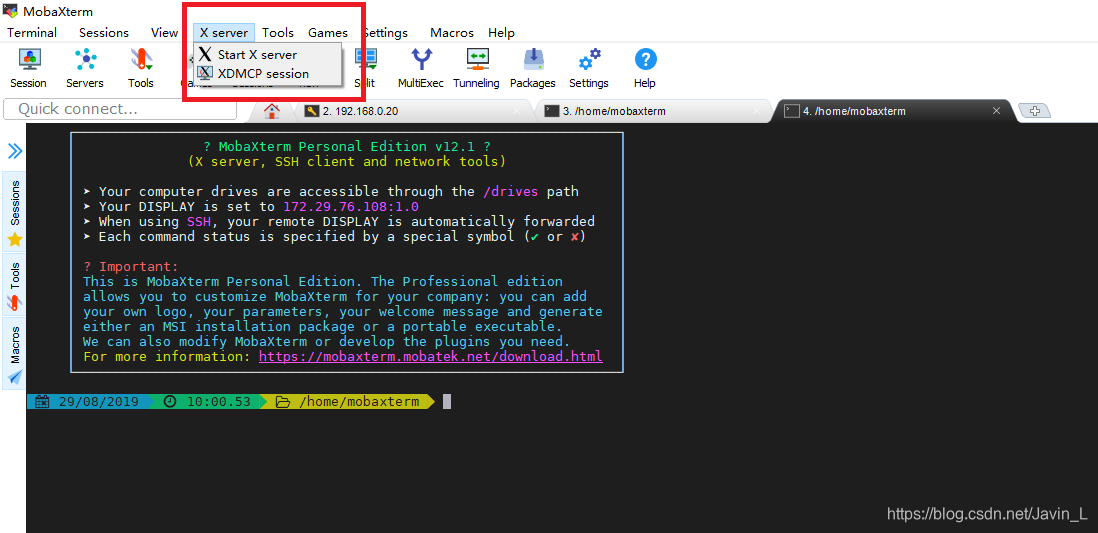Open the Help menu in menu bar
The height and width of the screenshot is (533, 1098).
point(501,33)
